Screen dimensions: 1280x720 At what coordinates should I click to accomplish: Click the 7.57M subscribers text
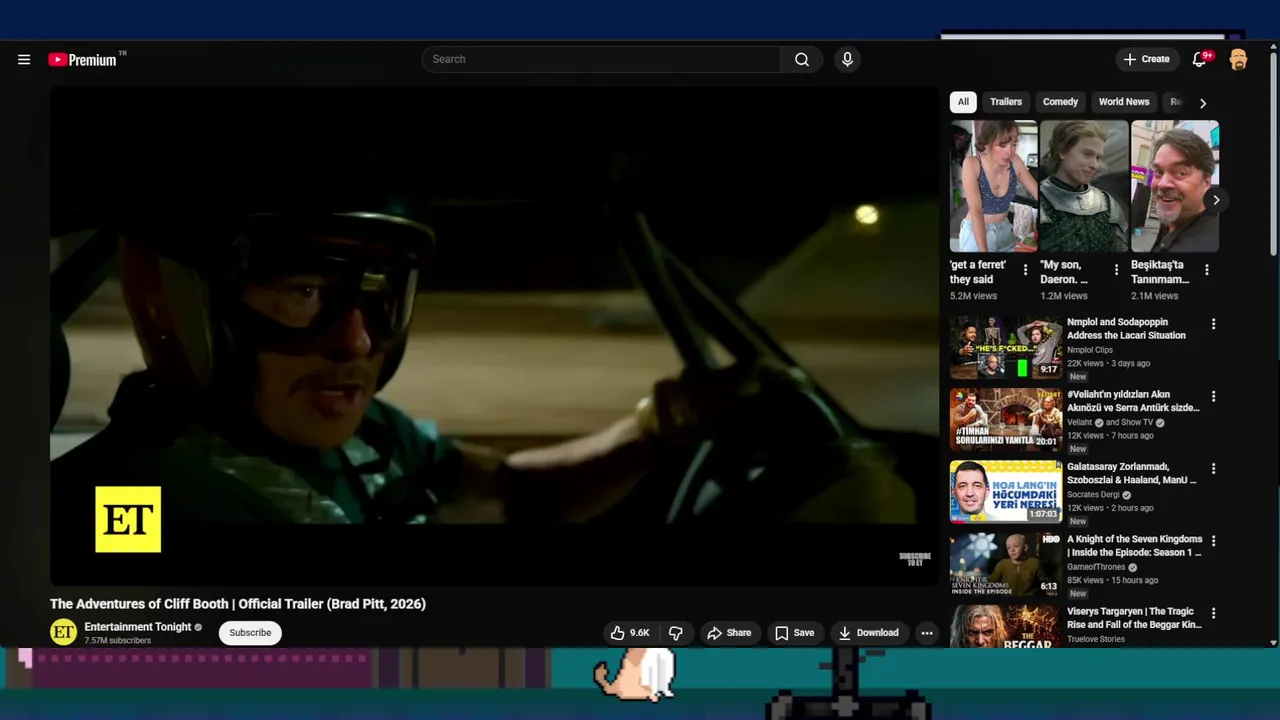(x=118, y=640)
